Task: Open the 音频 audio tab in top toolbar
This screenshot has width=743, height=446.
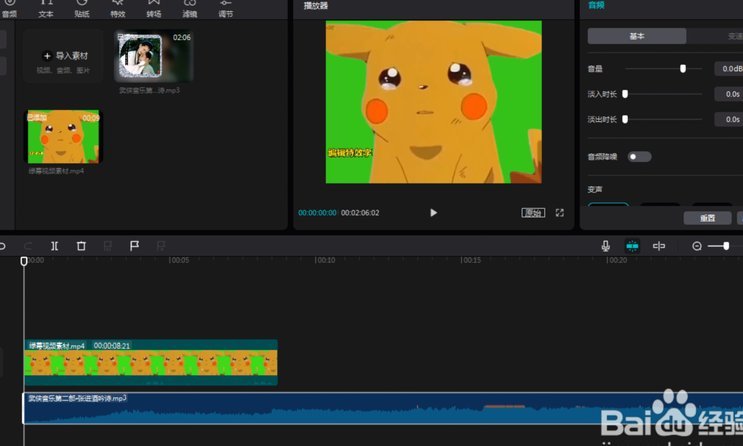Action: click(9, 9)
